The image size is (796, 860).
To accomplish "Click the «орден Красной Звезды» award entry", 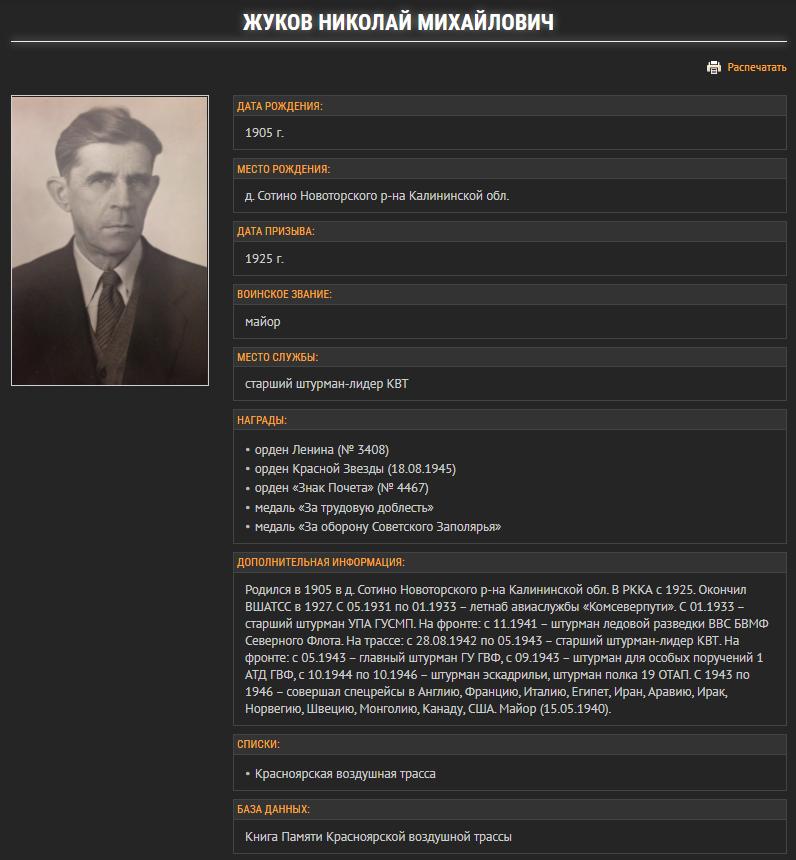I will [x=355, y=469].
